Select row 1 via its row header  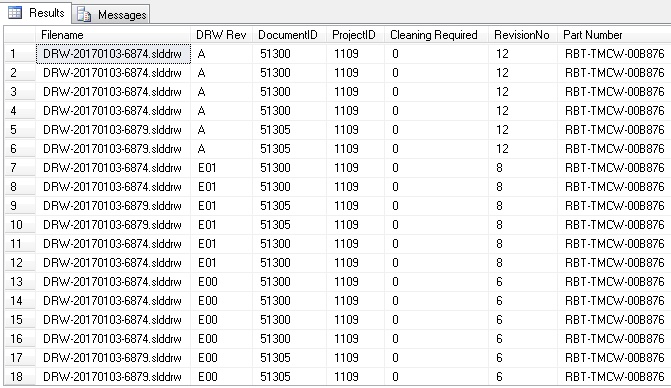pyautogui.click(x=20, y=54)
